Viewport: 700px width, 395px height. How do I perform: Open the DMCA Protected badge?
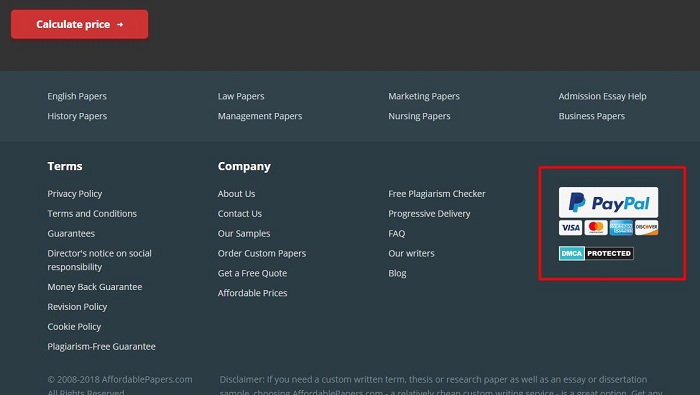596,253
